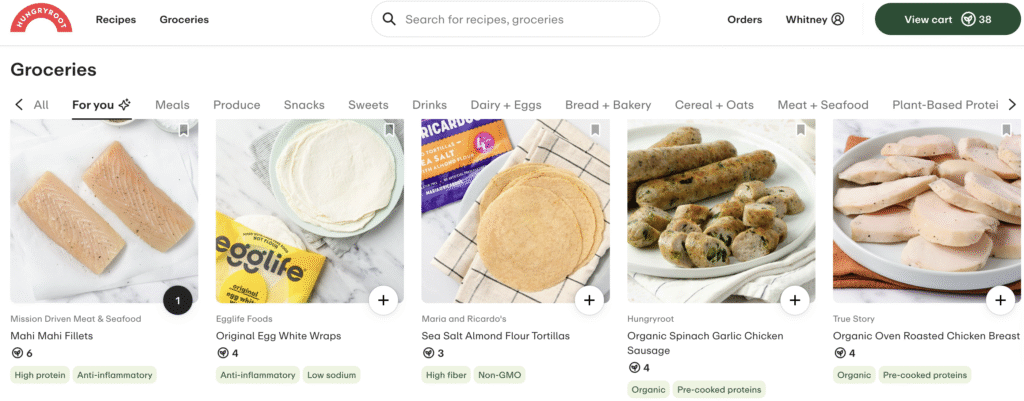Click the View cart button
Image resolution: width=1024 pixels, height=401 pixels.
point(946,19)
